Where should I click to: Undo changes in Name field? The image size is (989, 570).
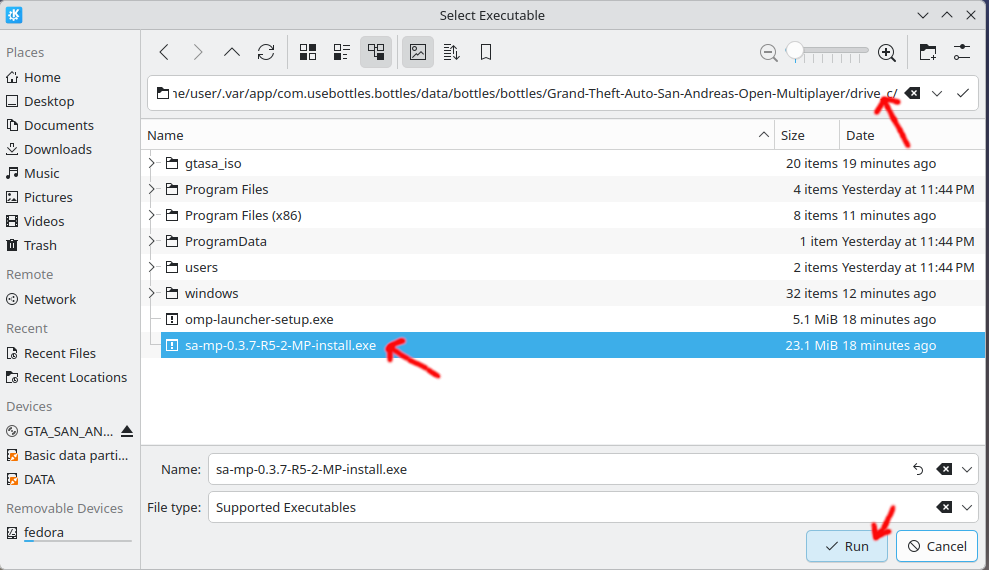(x=918, y=469)
